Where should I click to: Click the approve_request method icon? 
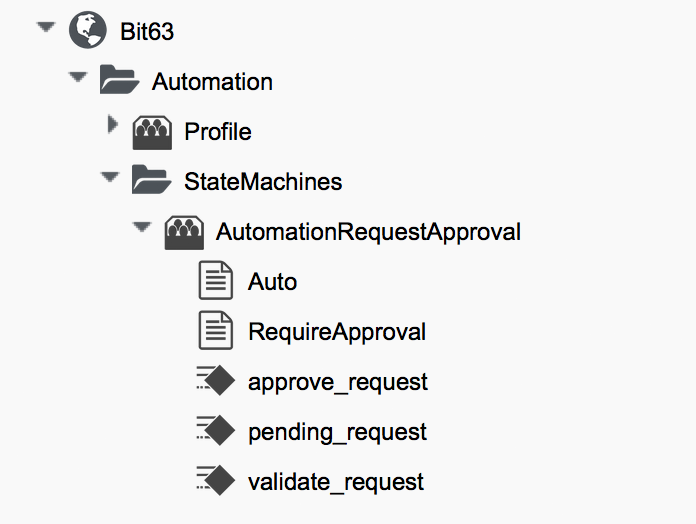[216, 381]
